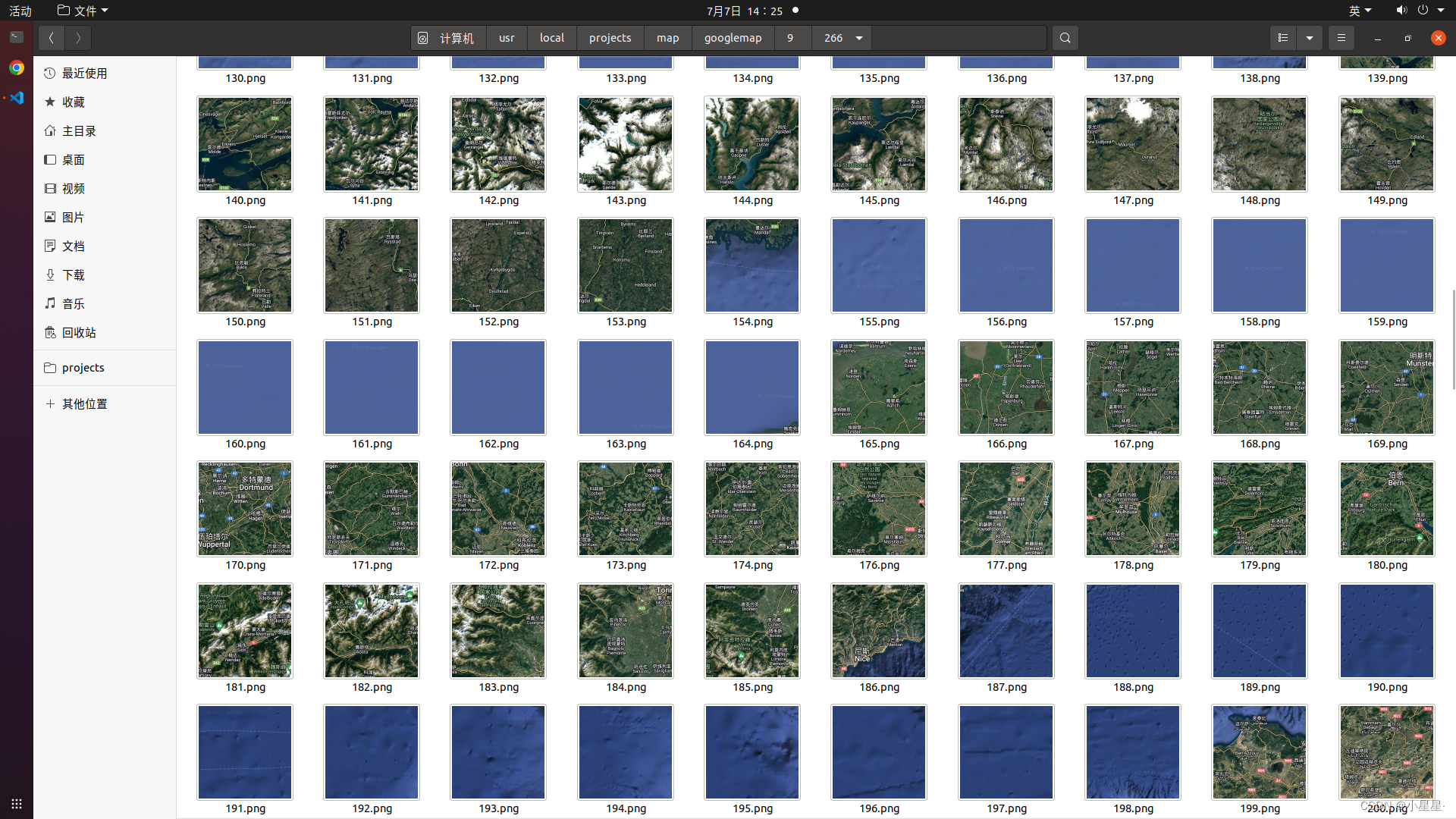Go forward with the right arrow button
The image size is (1456, 819).
(x=78, y=38)
